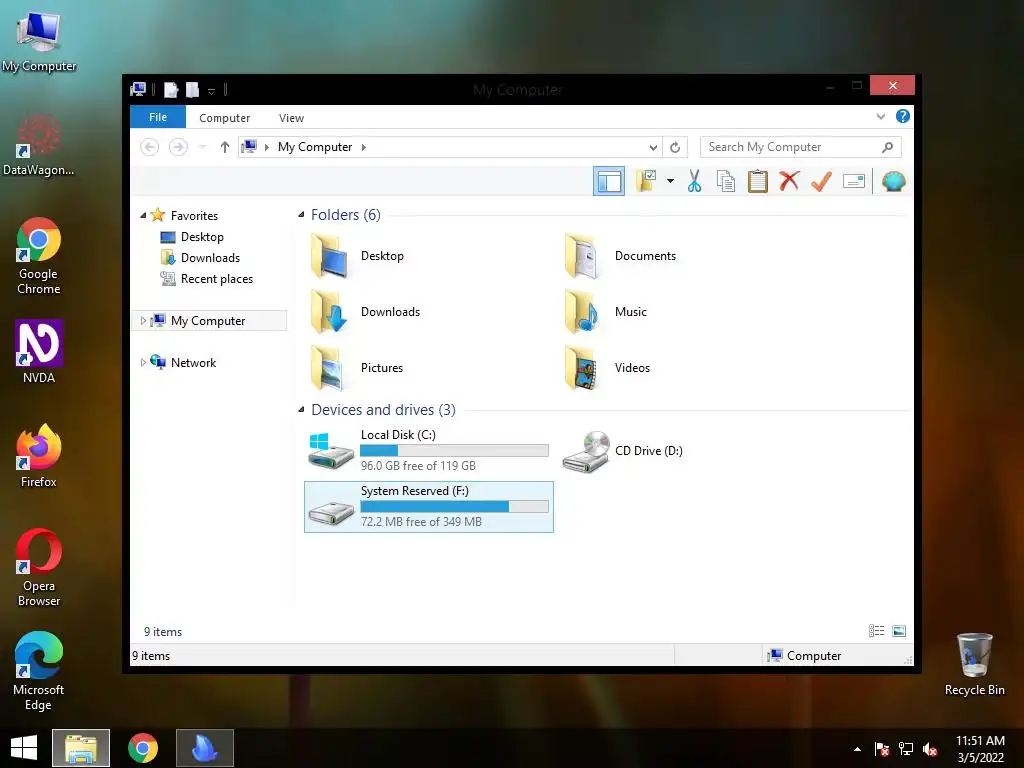Open the address bar history dropdown
This screenshot has width=1024, height=768.
(652, 148)
